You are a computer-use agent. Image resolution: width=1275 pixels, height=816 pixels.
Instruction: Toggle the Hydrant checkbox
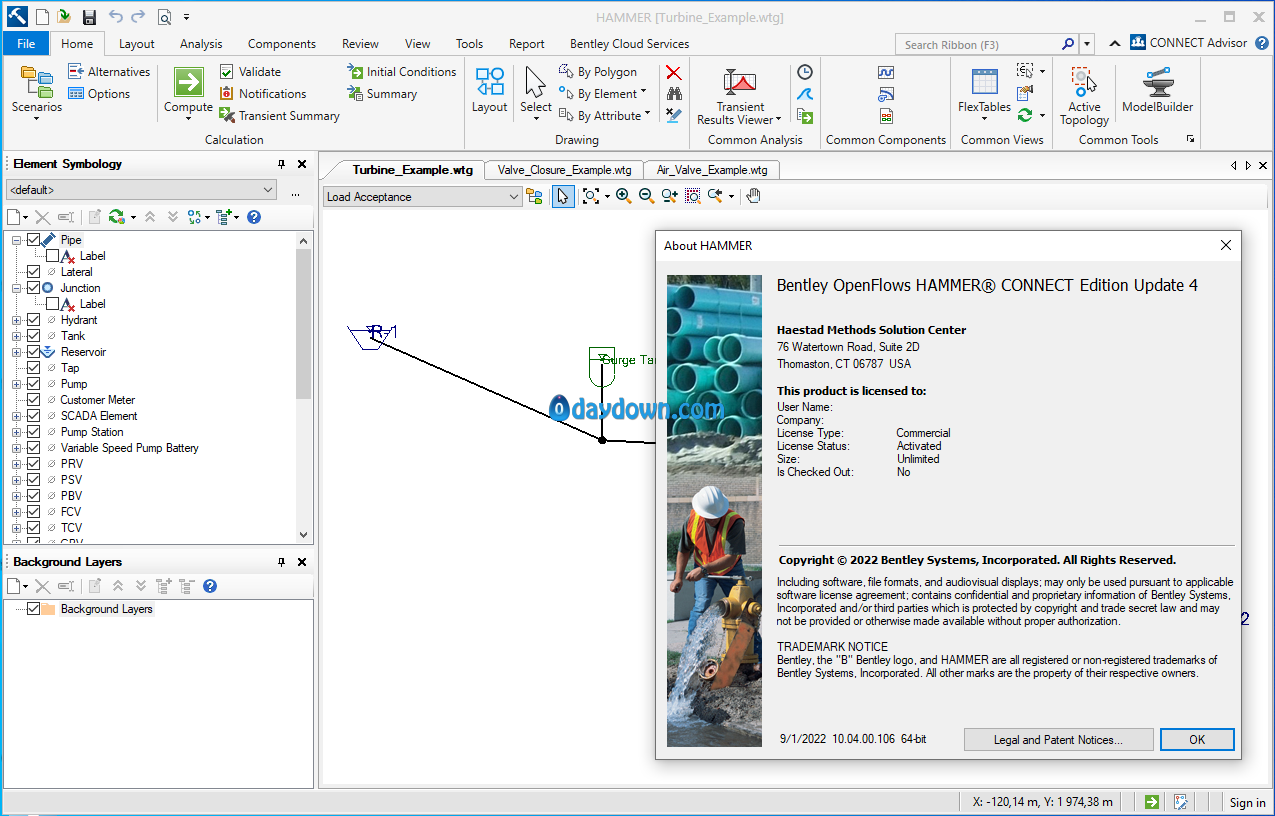click(34, 320)
